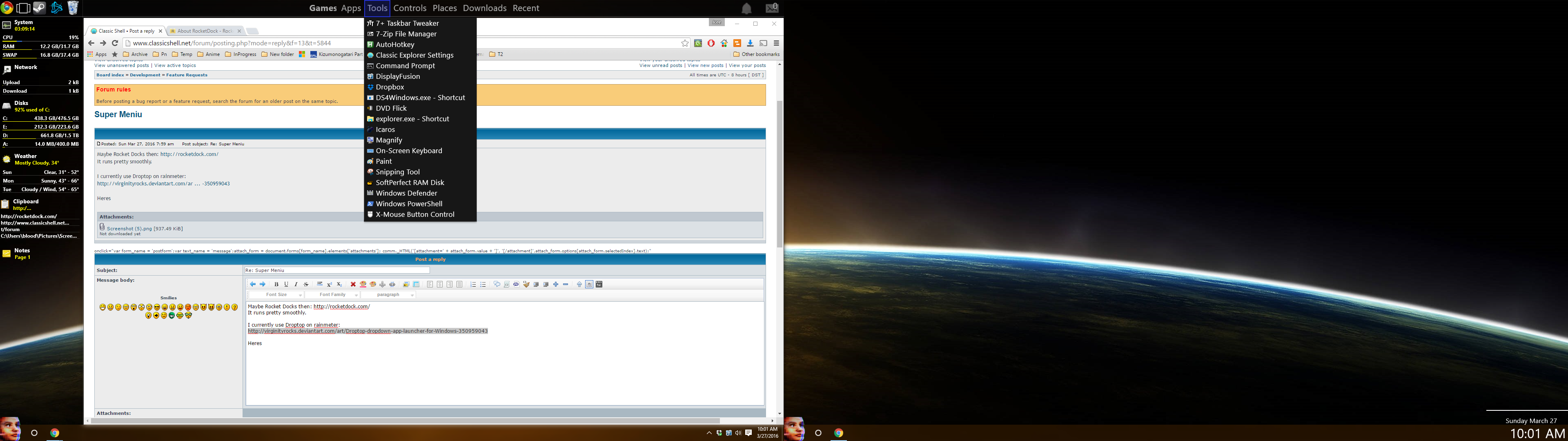Click the page vertical scrollbar thumb
This screenshot has height=441, width=1568.
pos(779,174)
